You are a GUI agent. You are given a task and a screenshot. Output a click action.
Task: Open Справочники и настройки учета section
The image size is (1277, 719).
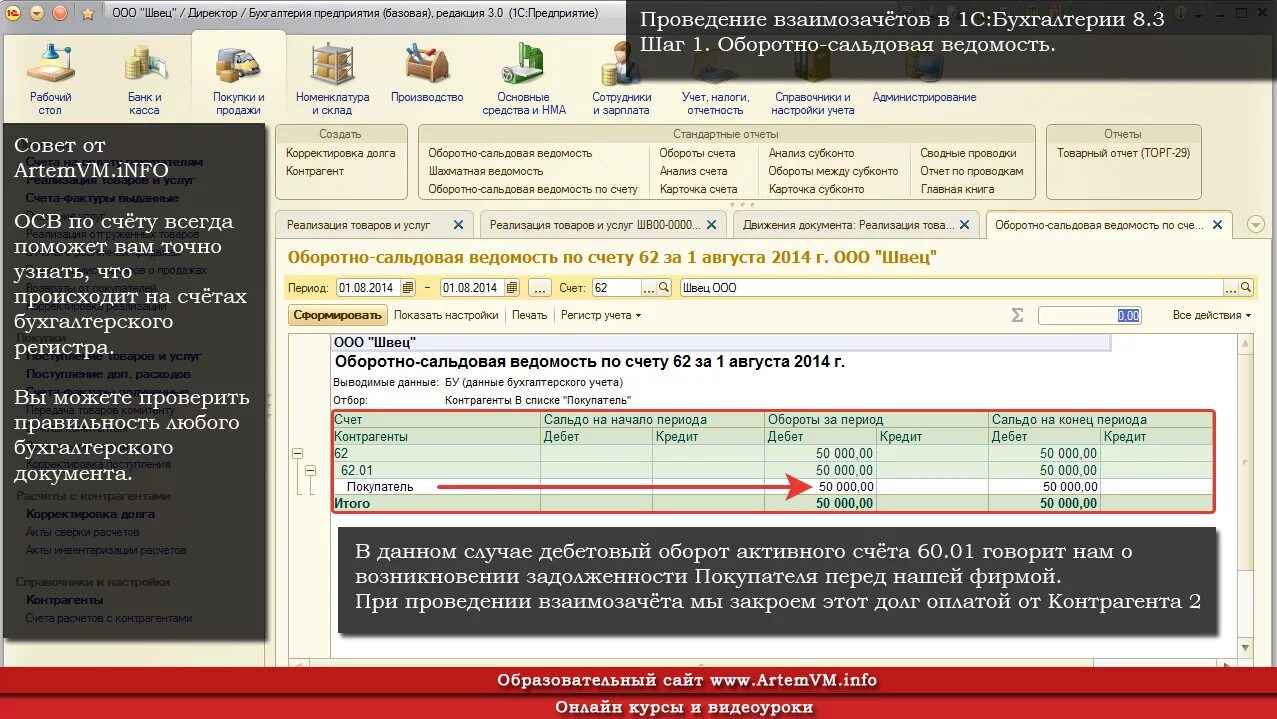pos(814,79)
